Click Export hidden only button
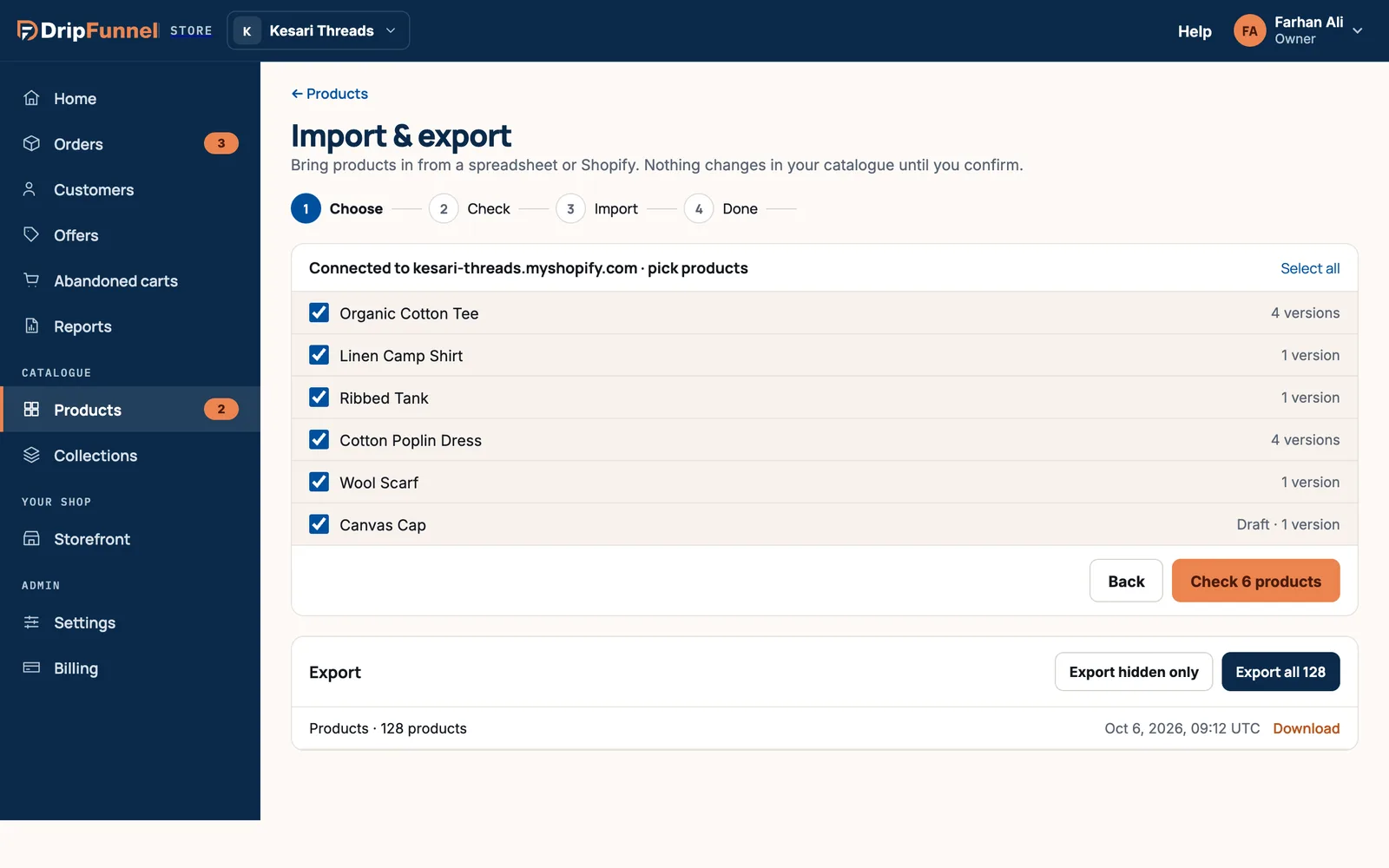The height and width of the screenshot is (868, 1389). (1134, 672)
